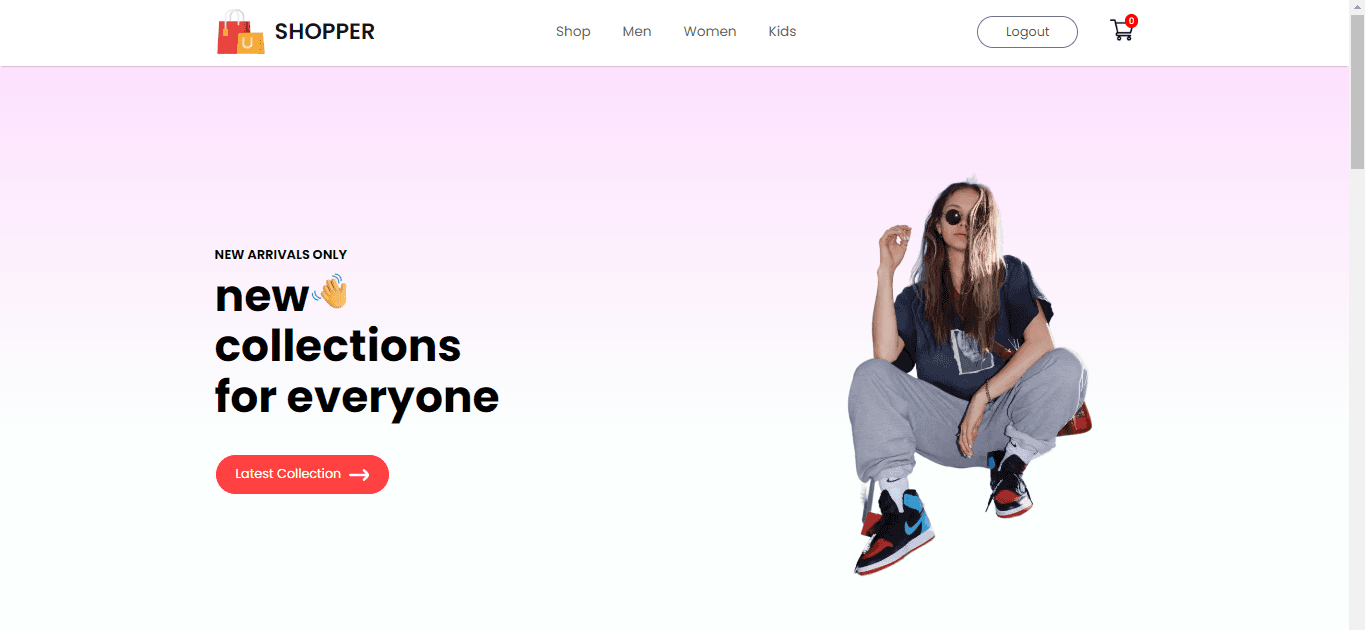The height and width of the screenshot is (630, 1365).
Task: Open the Latest Collection button
Action: [302, 474]
